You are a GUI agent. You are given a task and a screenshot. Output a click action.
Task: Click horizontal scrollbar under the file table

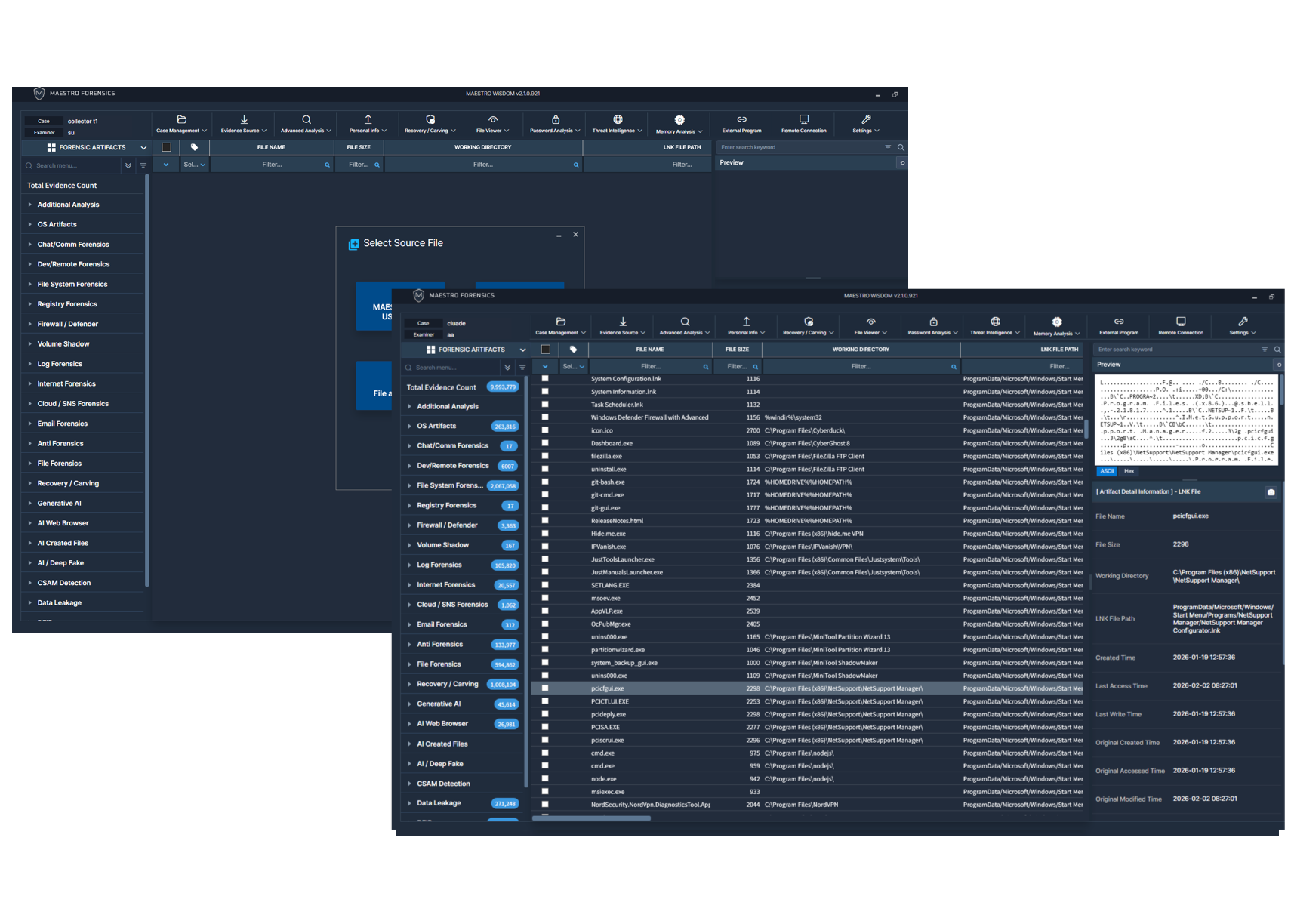[x=592, y=818]
